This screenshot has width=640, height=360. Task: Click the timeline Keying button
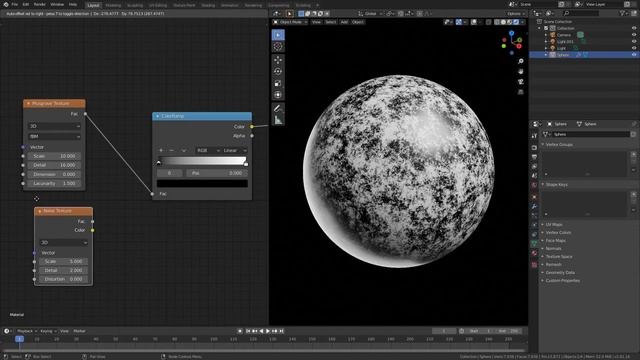click(x=47, y=331)
